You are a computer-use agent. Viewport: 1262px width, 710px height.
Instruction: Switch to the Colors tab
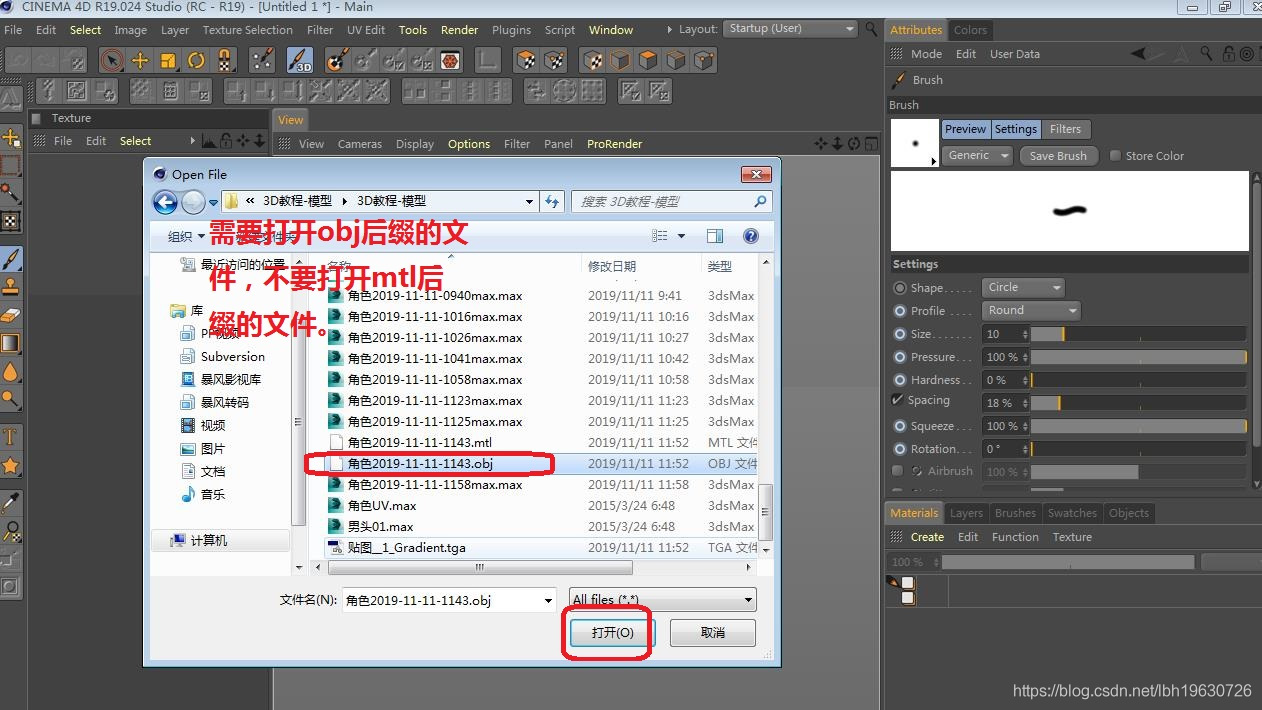coord(970,30)
